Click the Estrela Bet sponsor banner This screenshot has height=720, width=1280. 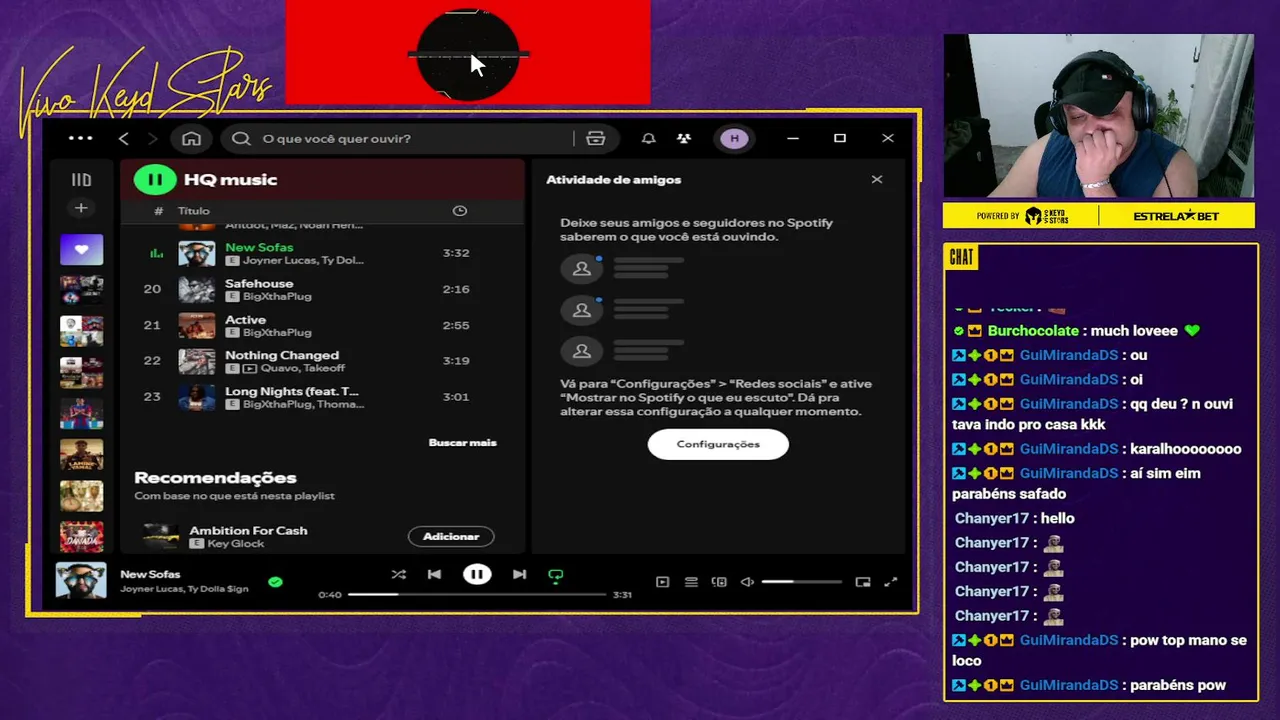pyautogui.click(x=1176, y=215)
